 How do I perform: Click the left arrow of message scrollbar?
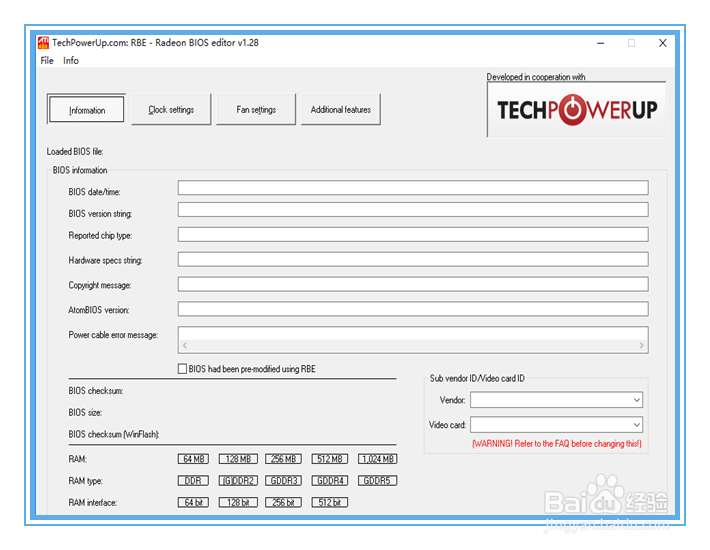185,345
